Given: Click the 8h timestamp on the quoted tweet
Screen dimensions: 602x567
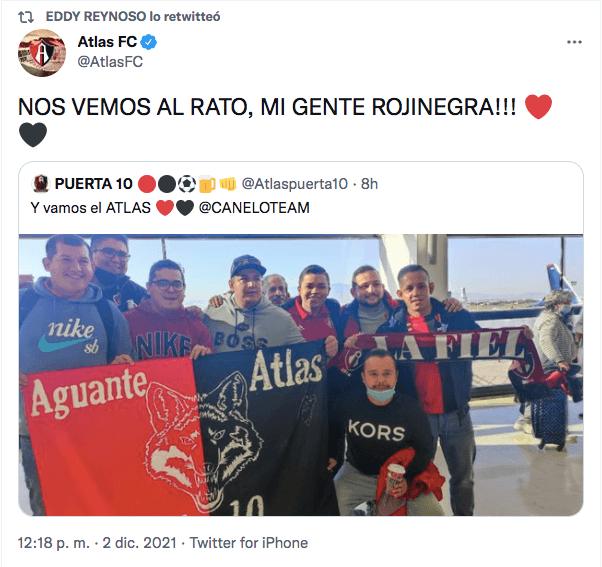Looking at the screenshot, I should [x=369, y=184].
